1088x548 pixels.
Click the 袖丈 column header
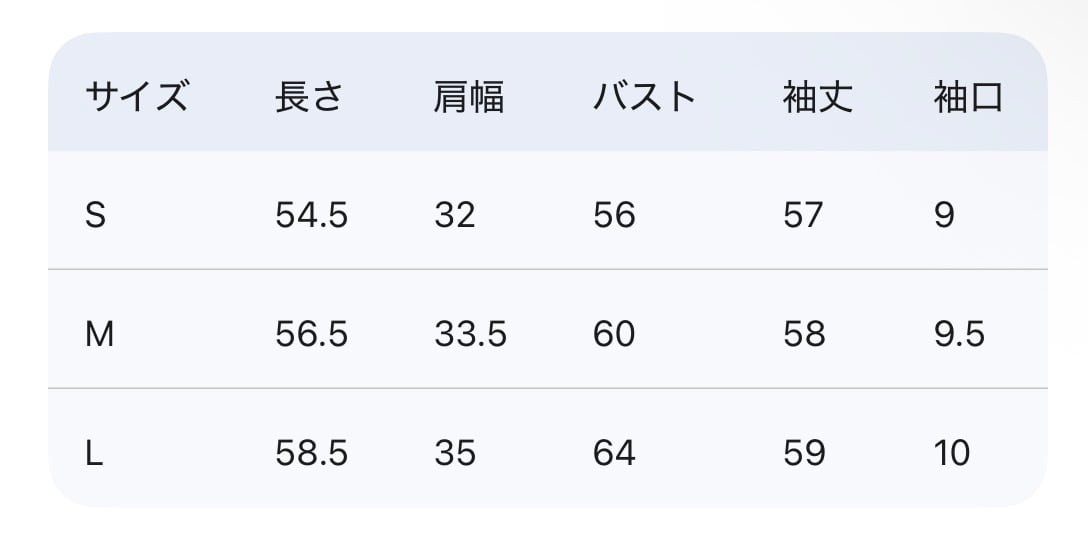coord(818,98)
